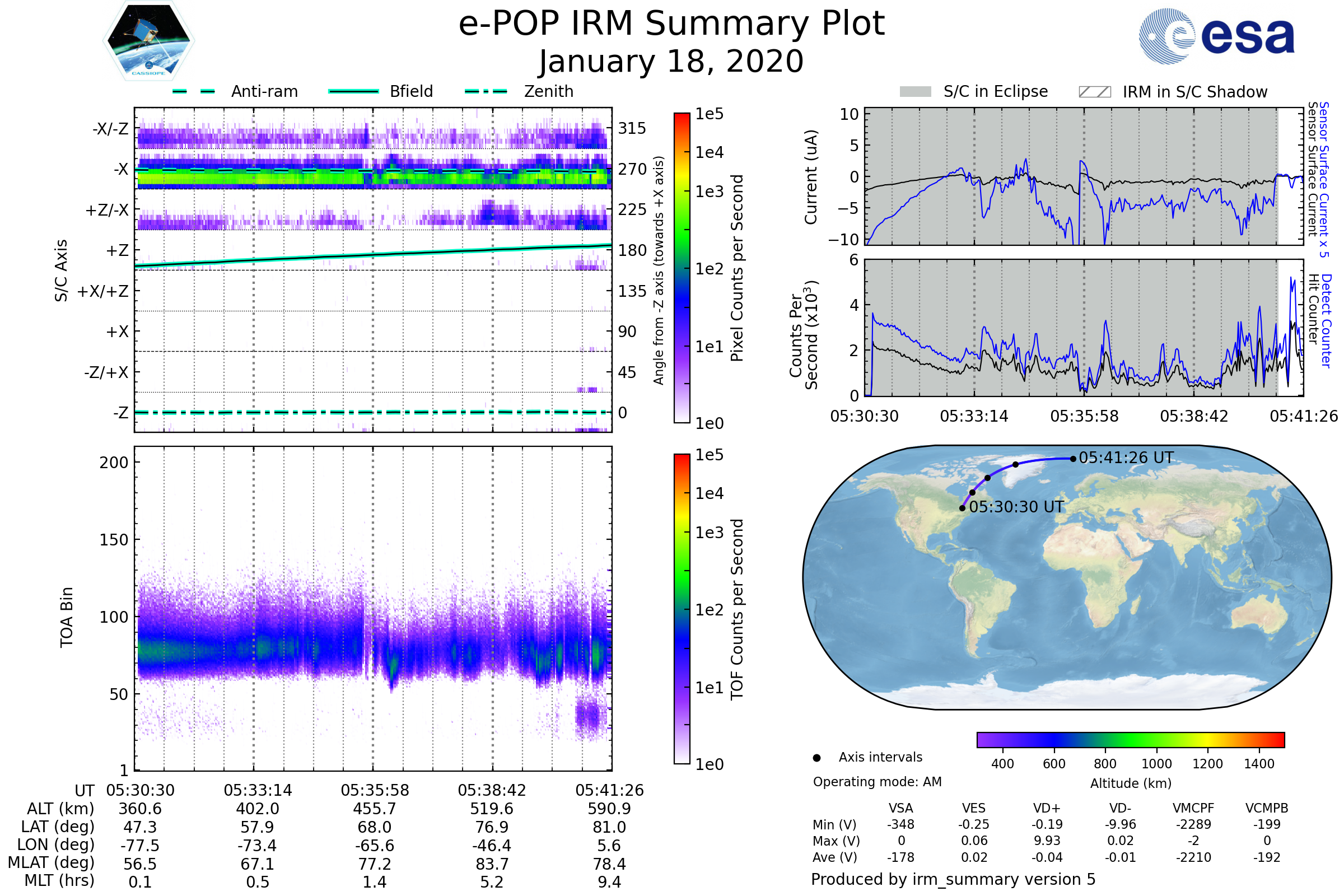
Task: Click the CASSIOPE mission hexagon logo
Action: (x=148, y=41)
